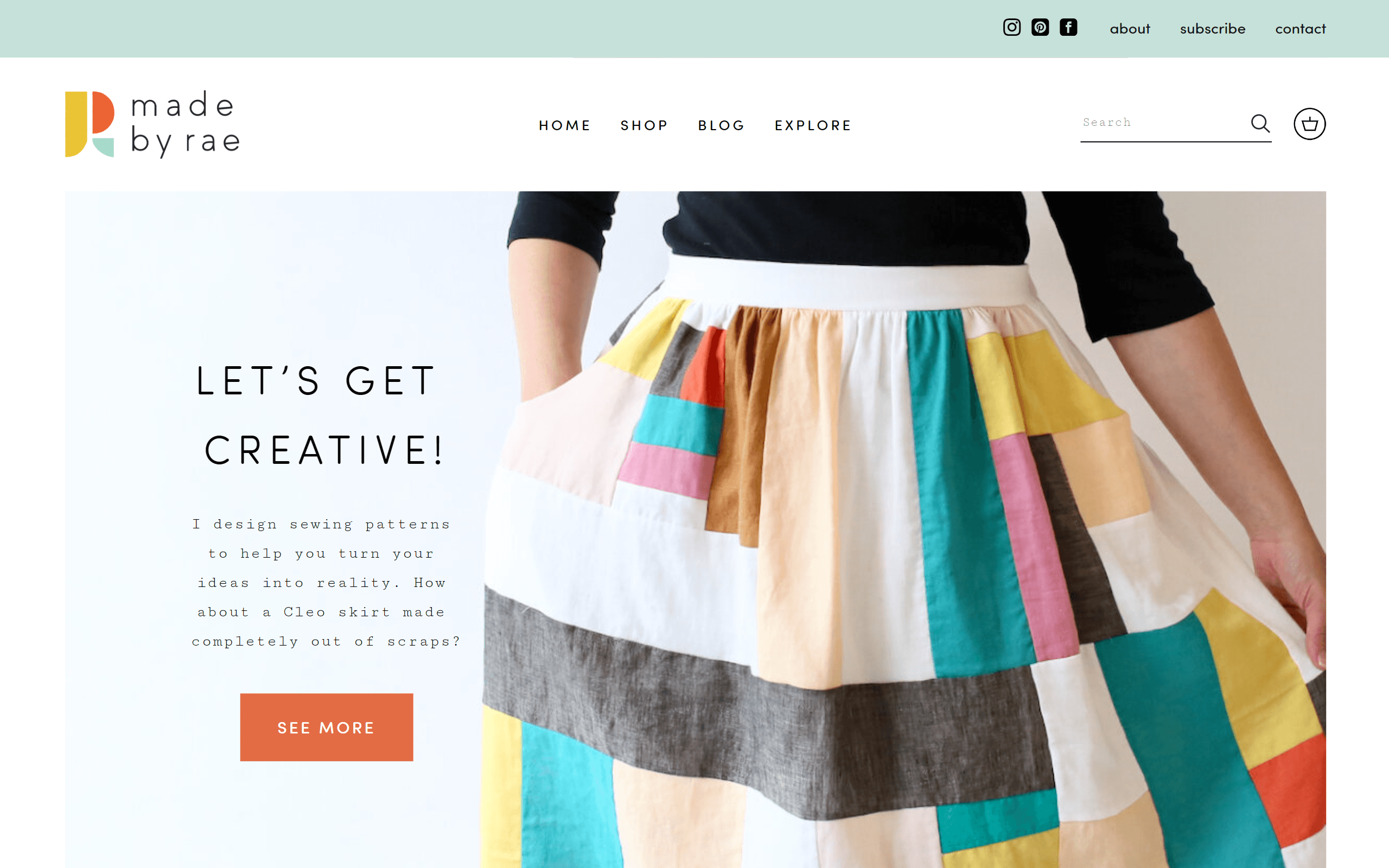The height and width of the screenshot is (868, 1389).
Task: Open the SHOP menu item
Action: pos(644,125)
